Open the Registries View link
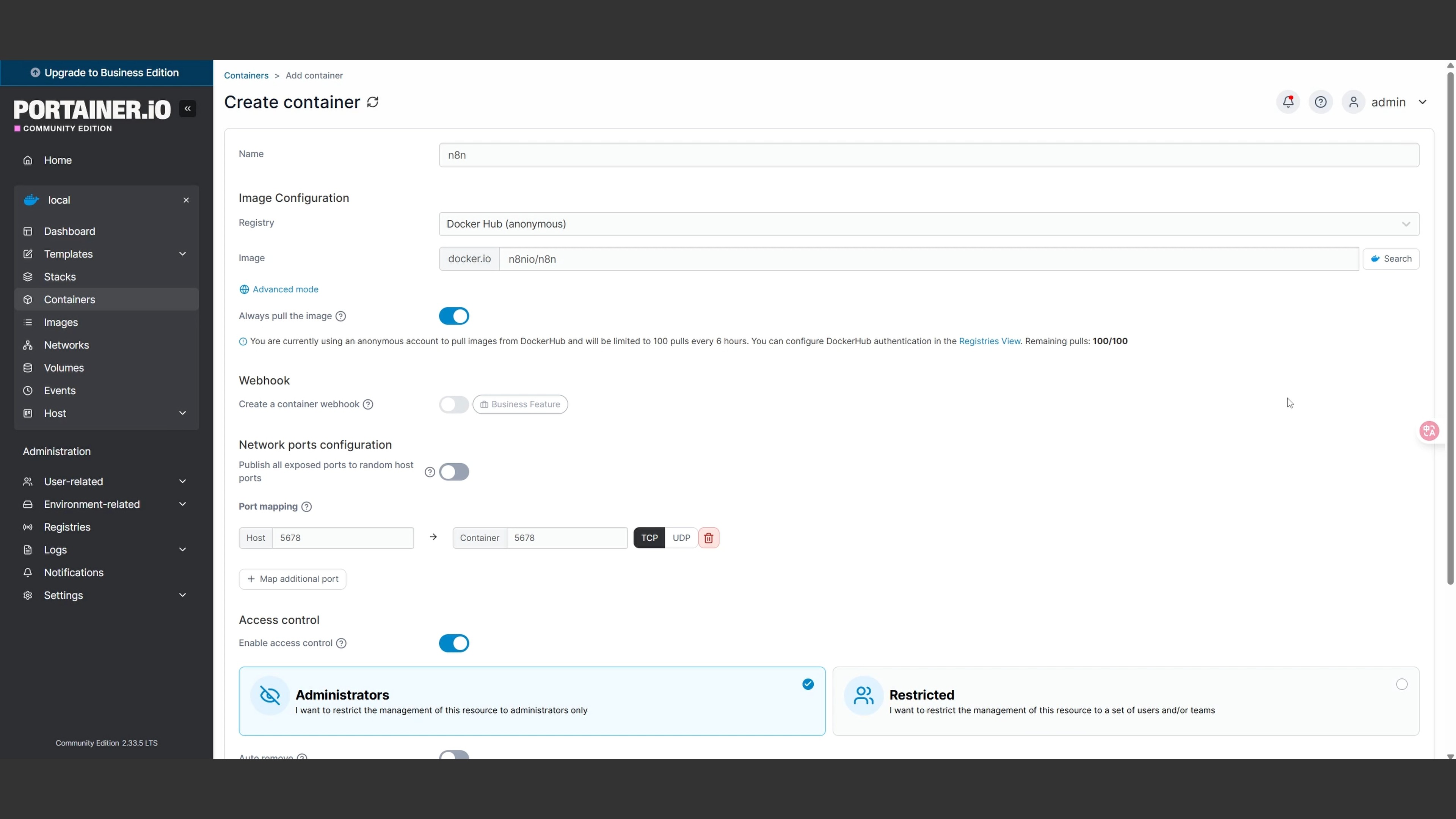Image resolution: width=1456 pixels, height=819 pixels. pyautogui.click(x=989, y=341)
